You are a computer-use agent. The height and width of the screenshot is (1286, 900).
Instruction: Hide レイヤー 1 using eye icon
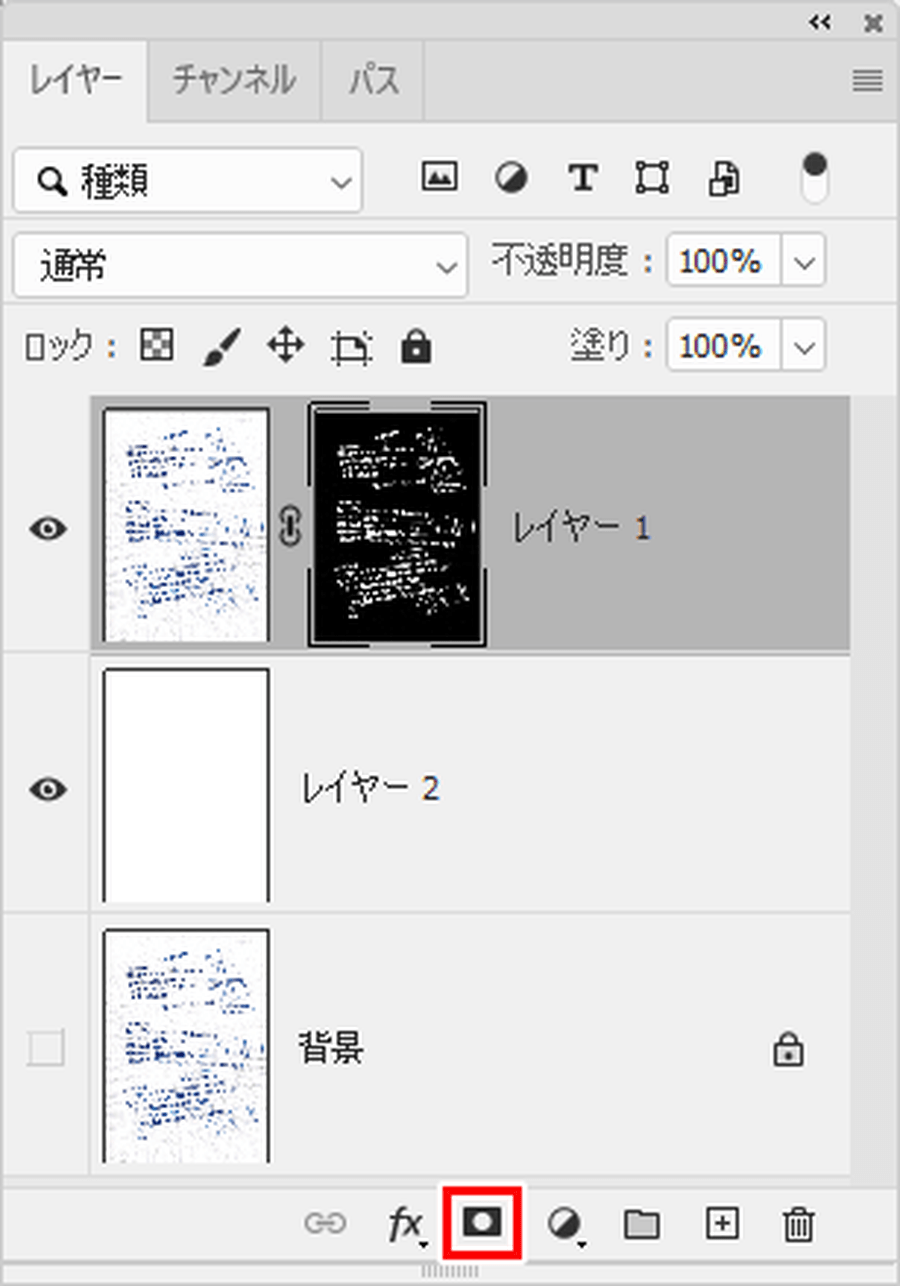point(48,528)
